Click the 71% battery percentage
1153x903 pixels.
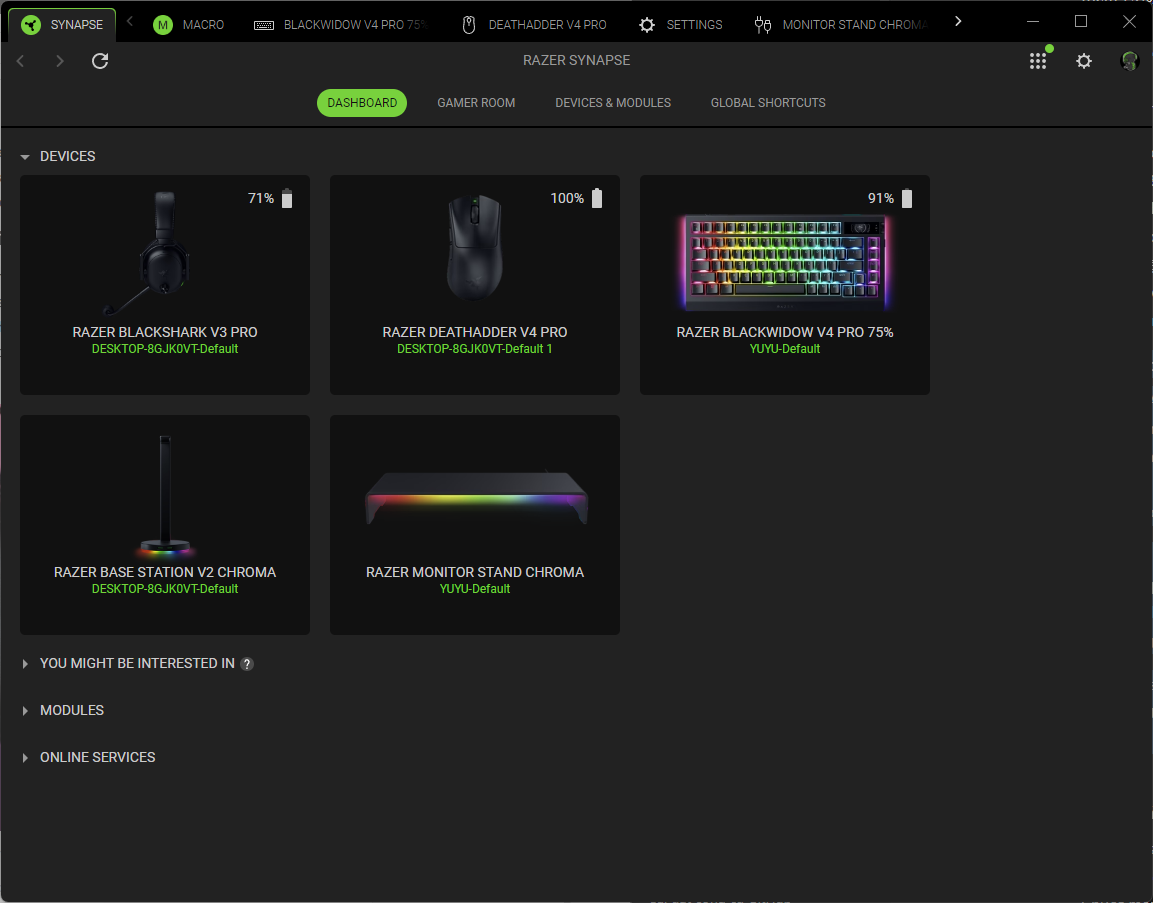[x=261, y=199]
